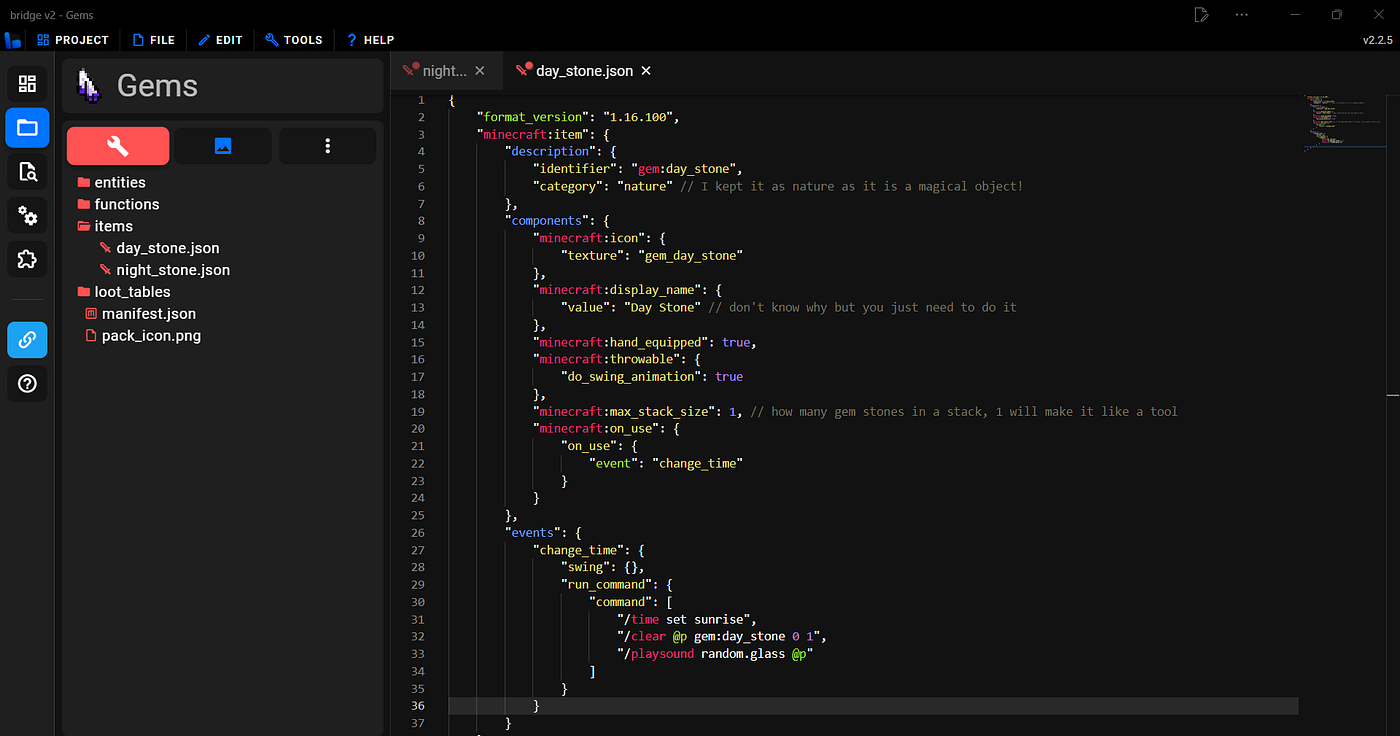
Task: Collapse the items folder
Action: [x=113, y=226]
